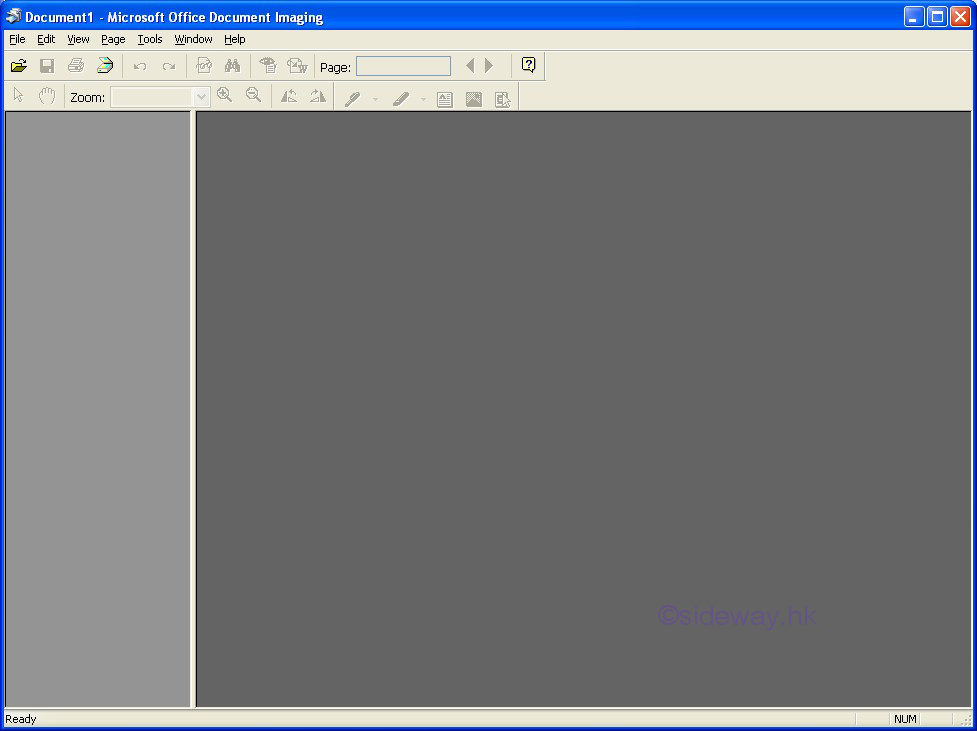Click the Zoom Out magnifier
977x731 pixels.
pyautogui.click(x=253, y=95)
